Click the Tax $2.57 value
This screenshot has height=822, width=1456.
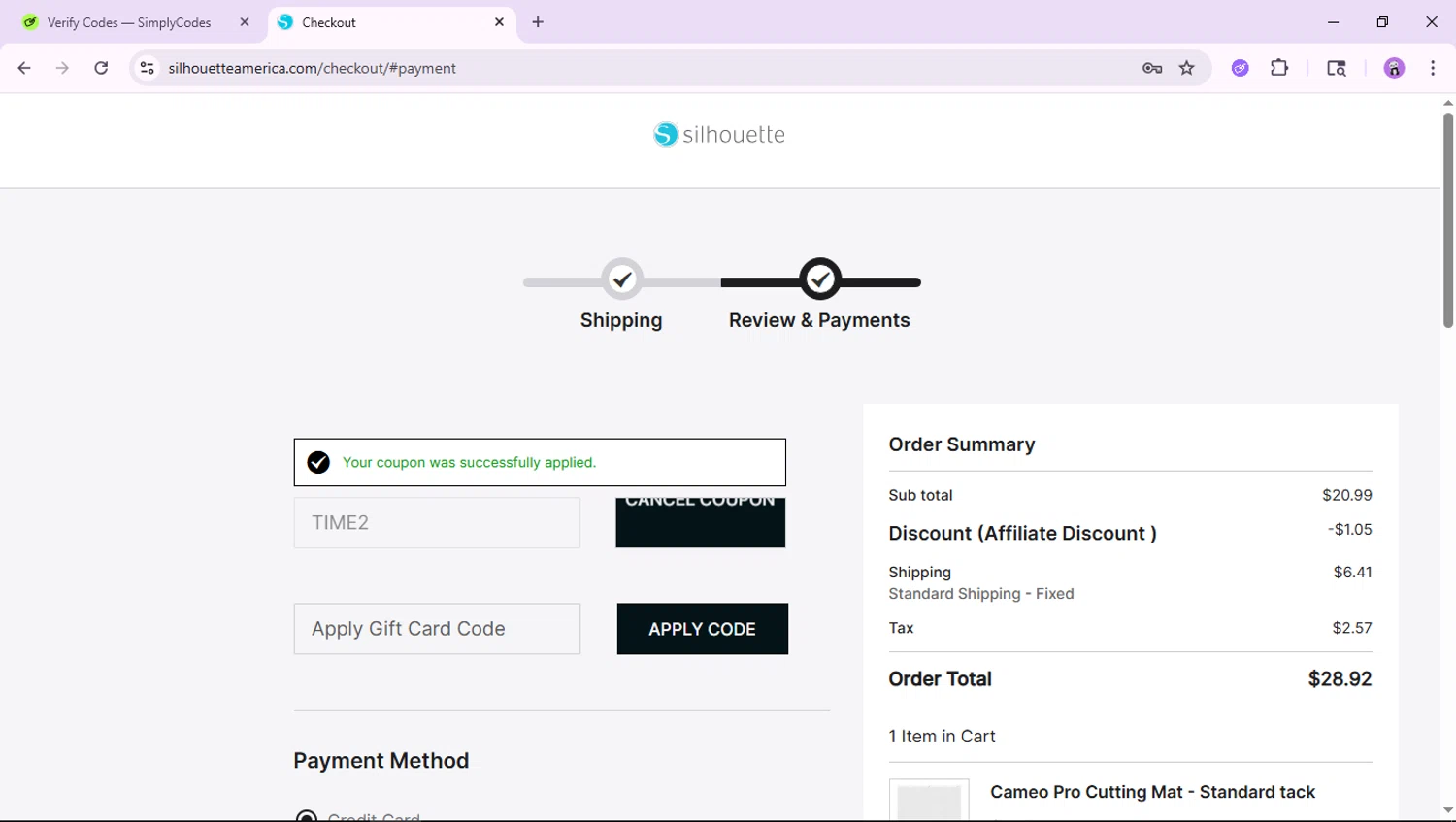(1351, 628)
